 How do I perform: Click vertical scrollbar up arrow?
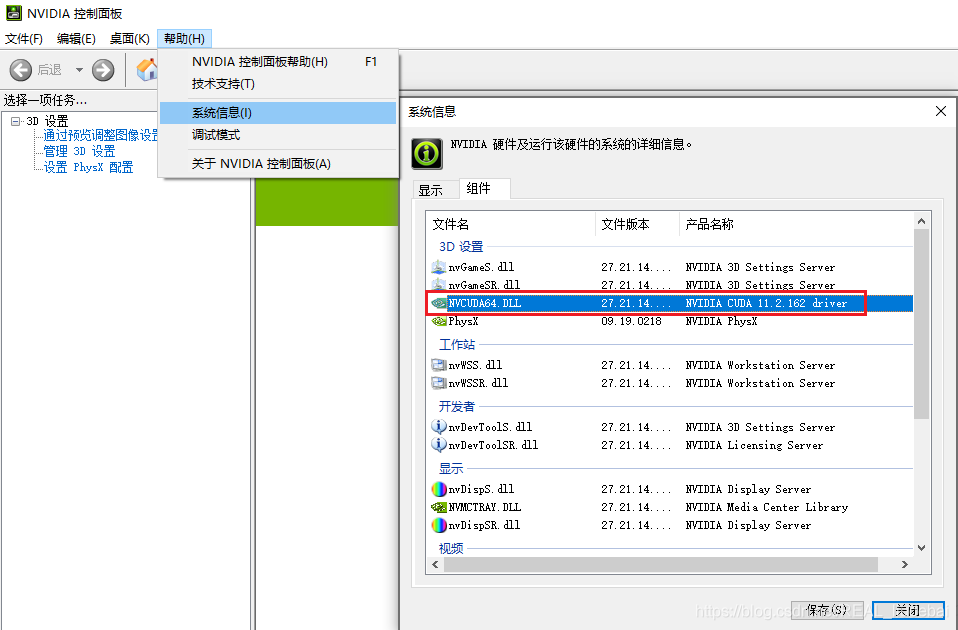coord(921,221)
